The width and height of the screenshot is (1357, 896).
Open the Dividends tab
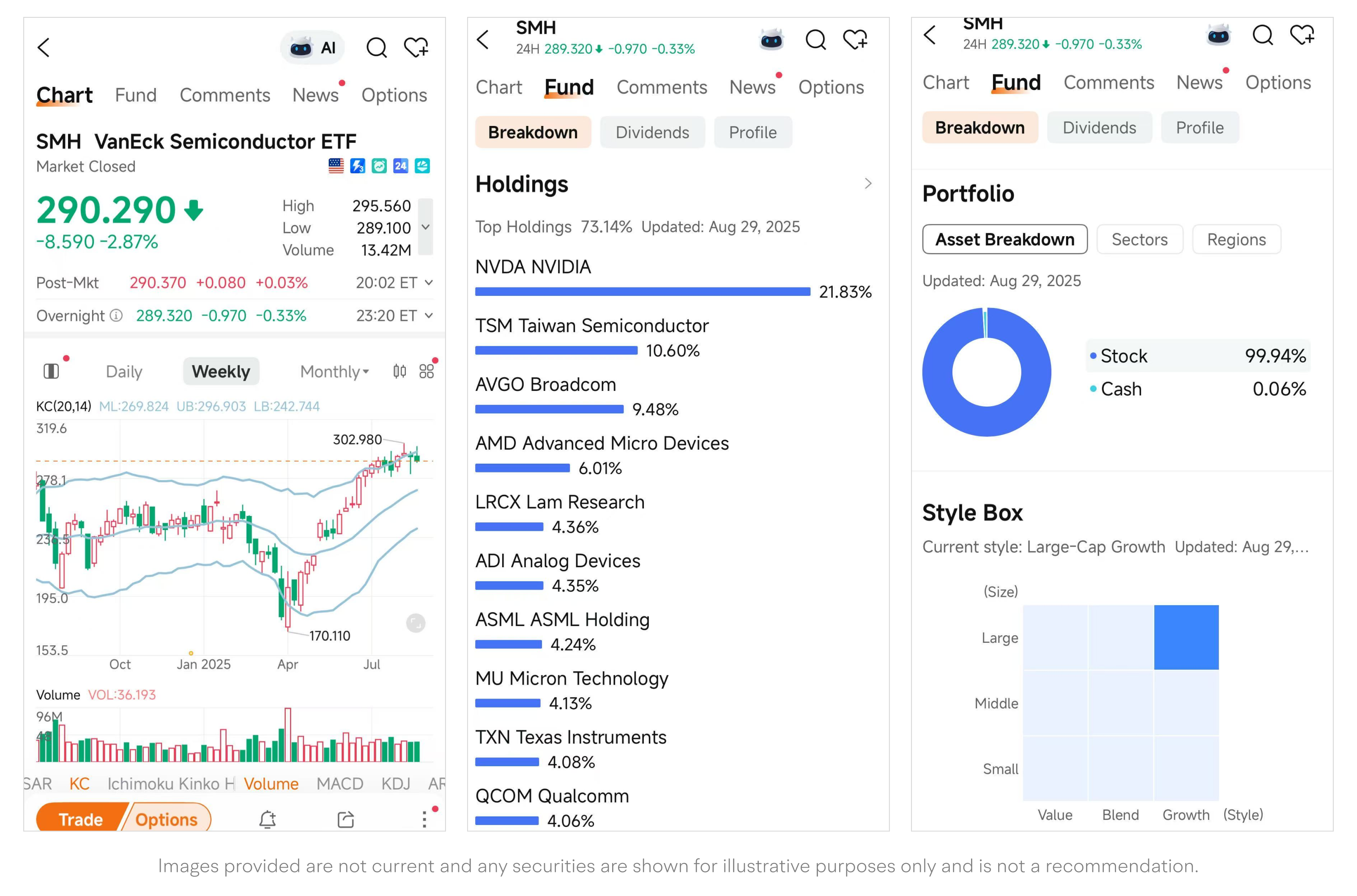652,132
